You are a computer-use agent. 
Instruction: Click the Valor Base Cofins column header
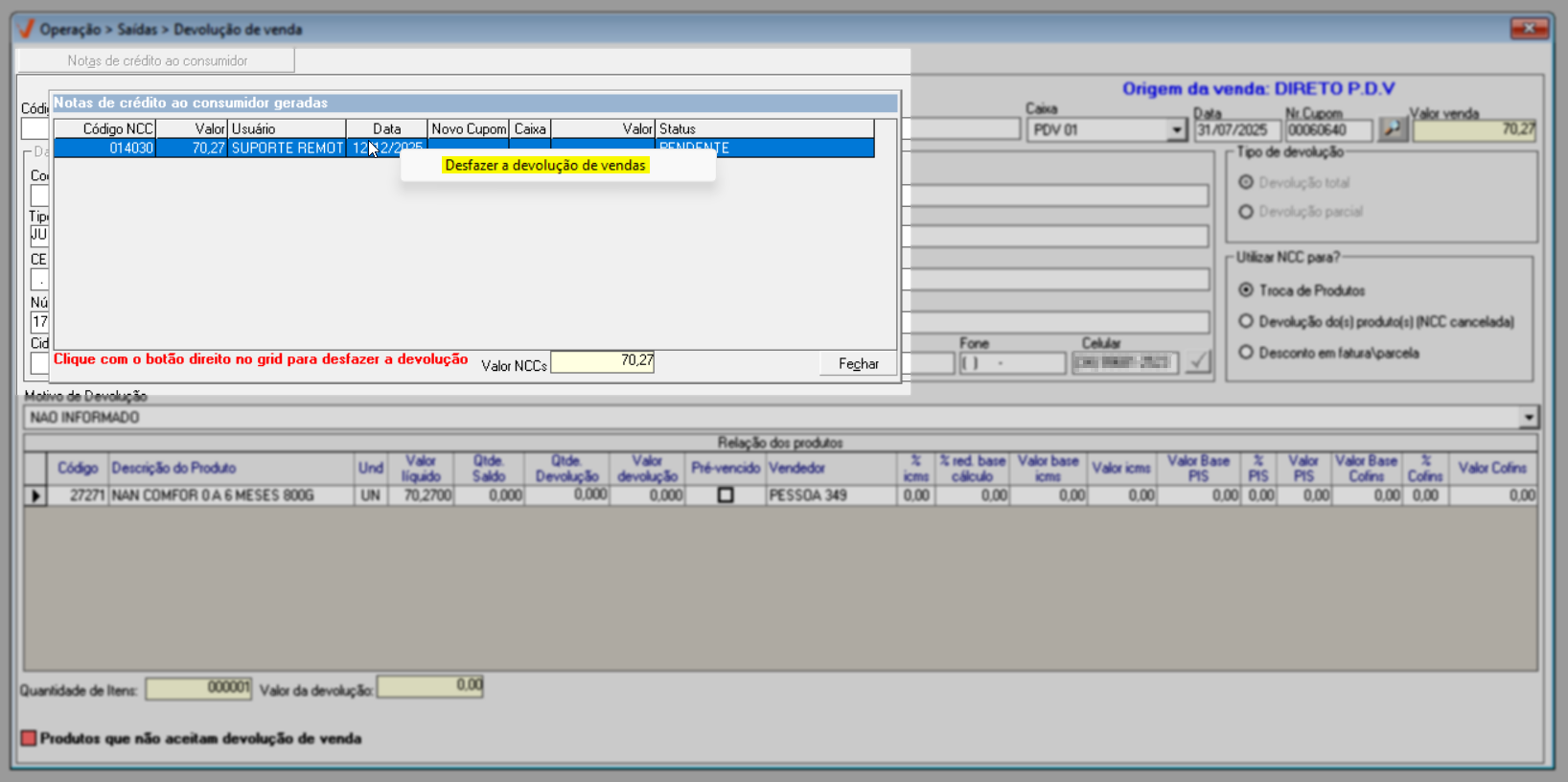(1367, 469)
